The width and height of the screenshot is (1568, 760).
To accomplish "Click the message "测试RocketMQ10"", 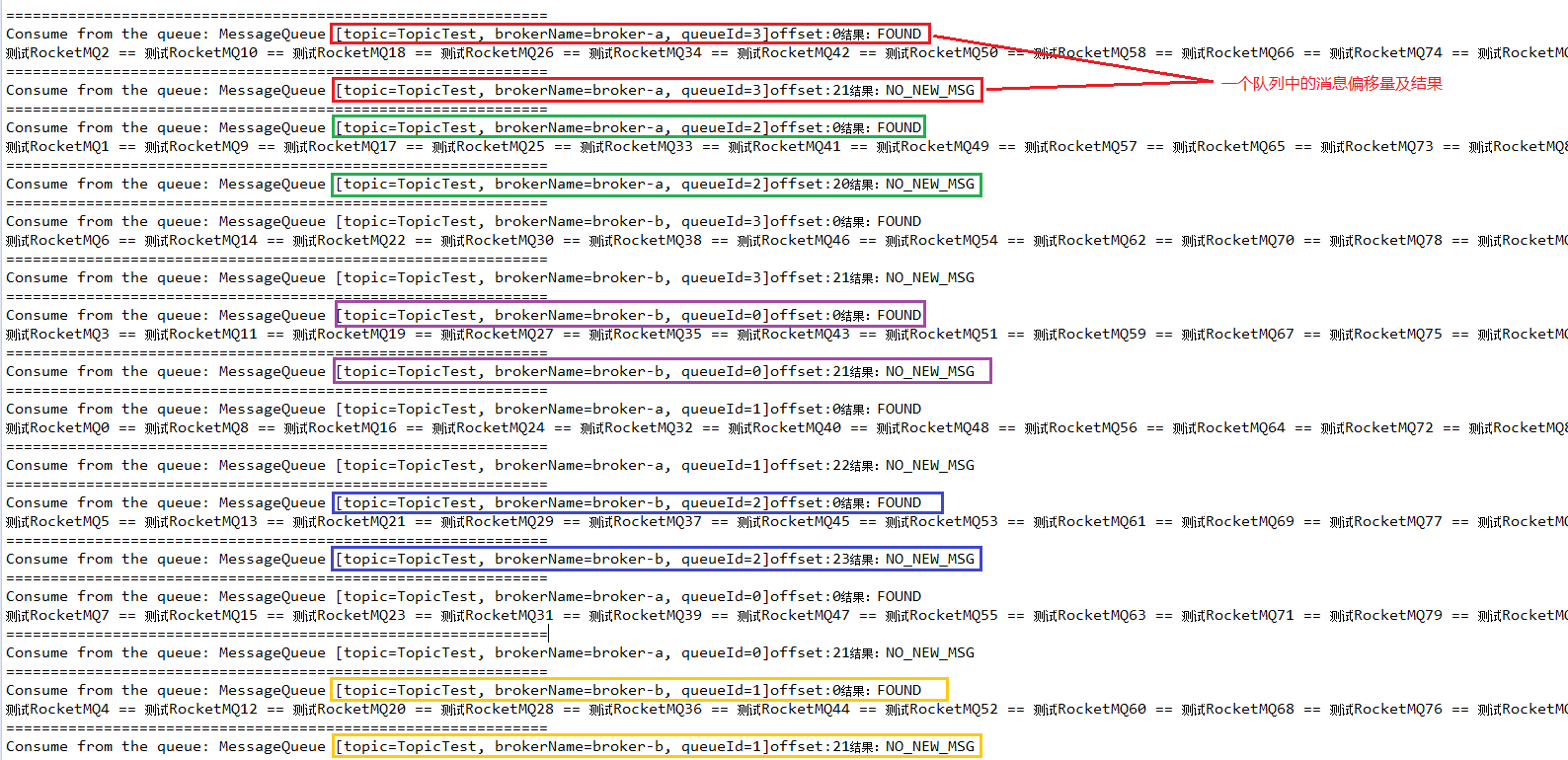I will 201,52.
